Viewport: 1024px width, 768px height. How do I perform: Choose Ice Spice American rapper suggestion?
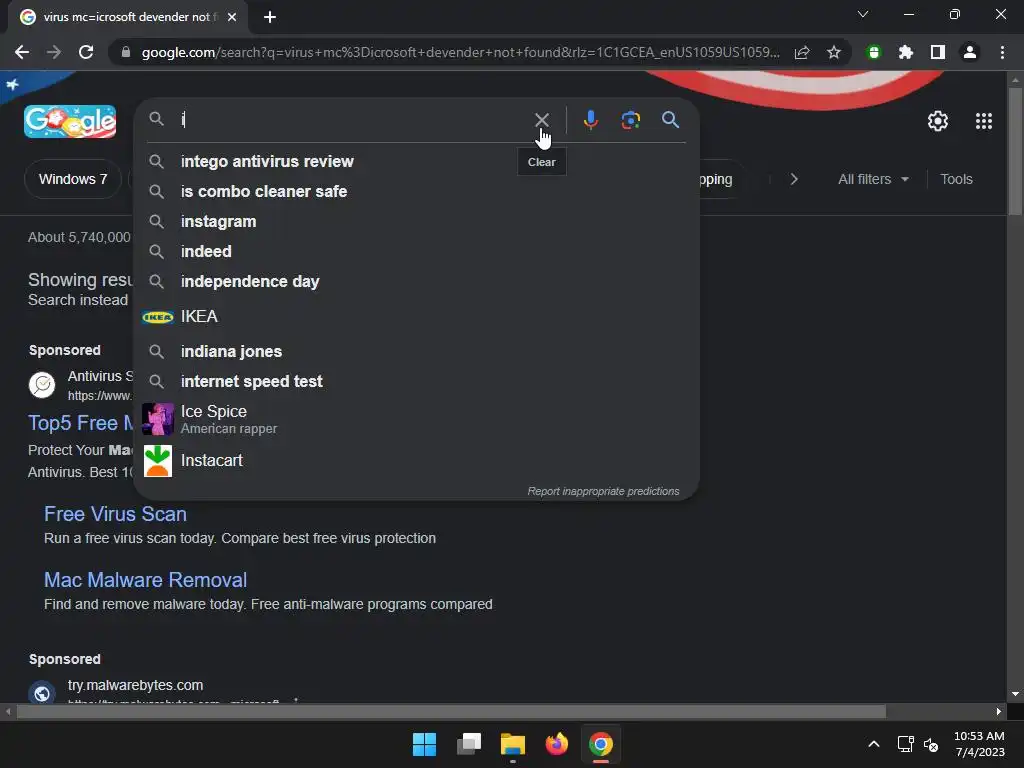click(x=416, y=419)
